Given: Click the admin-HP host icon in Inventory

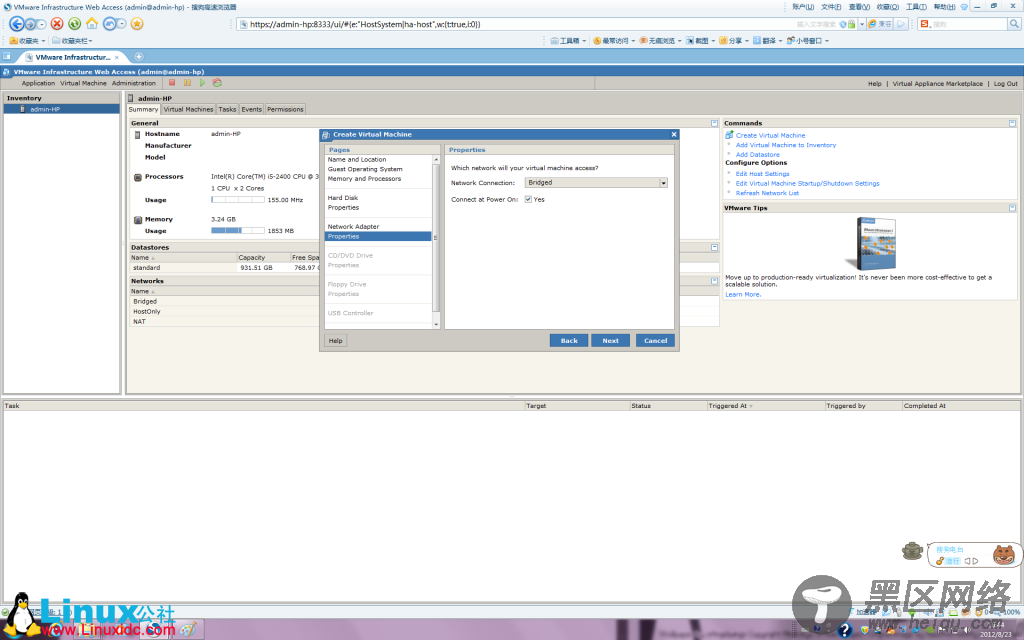Looking at the screenshot, I should point(22,109).
